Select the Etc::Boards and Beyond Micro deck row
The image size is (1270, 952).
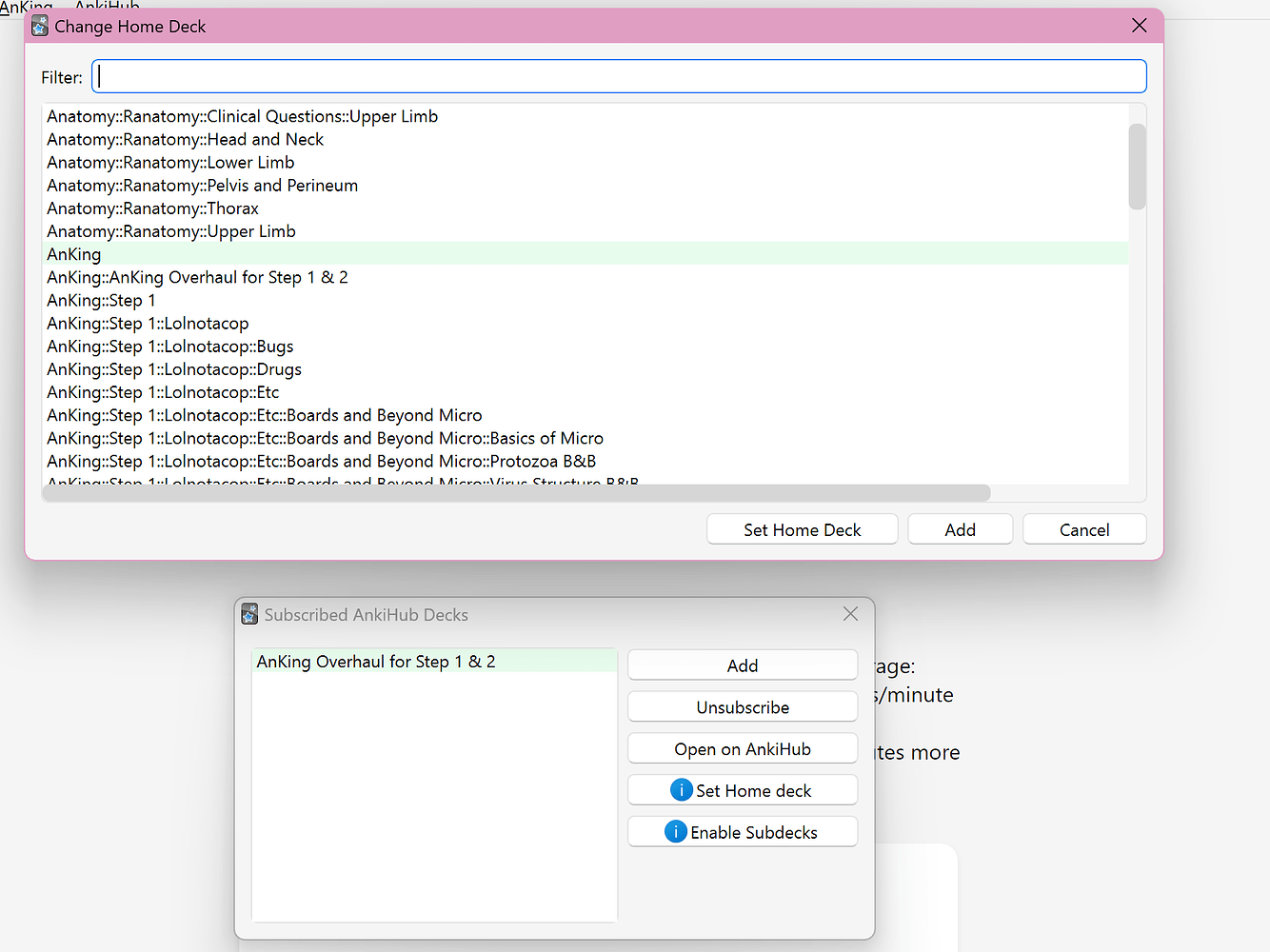(585, 415)
